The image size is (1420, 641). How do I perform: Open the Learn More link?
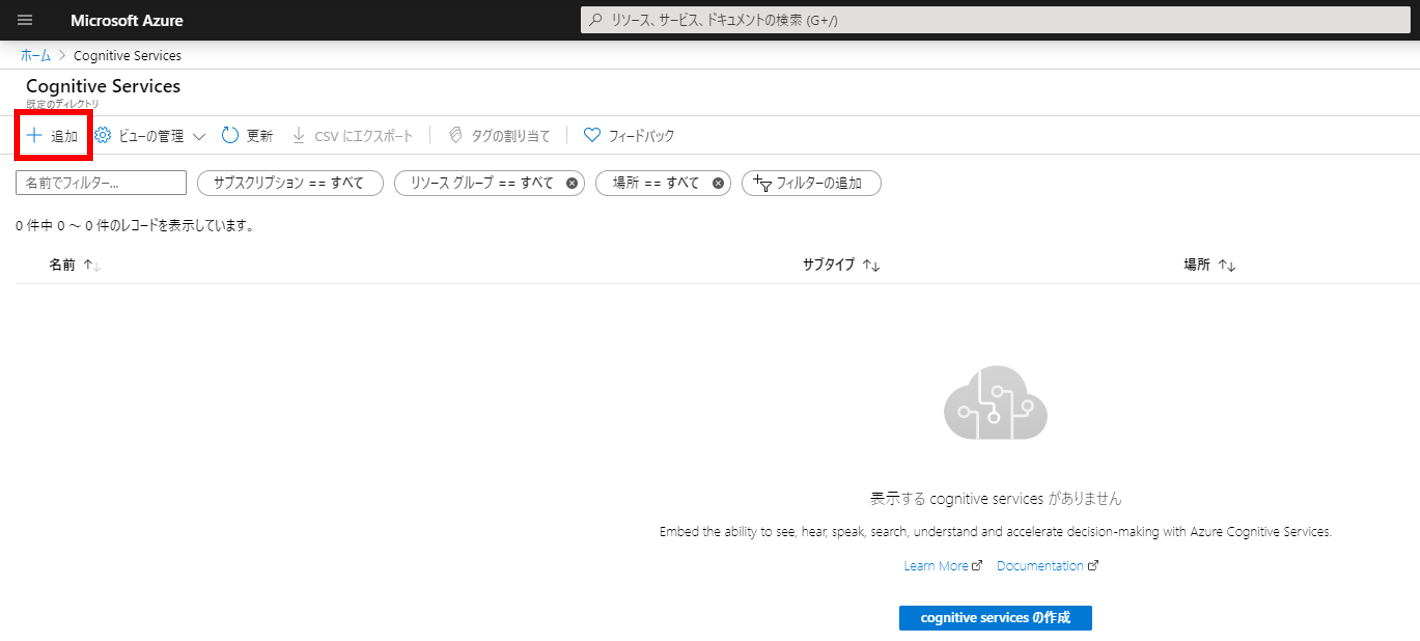935,566
